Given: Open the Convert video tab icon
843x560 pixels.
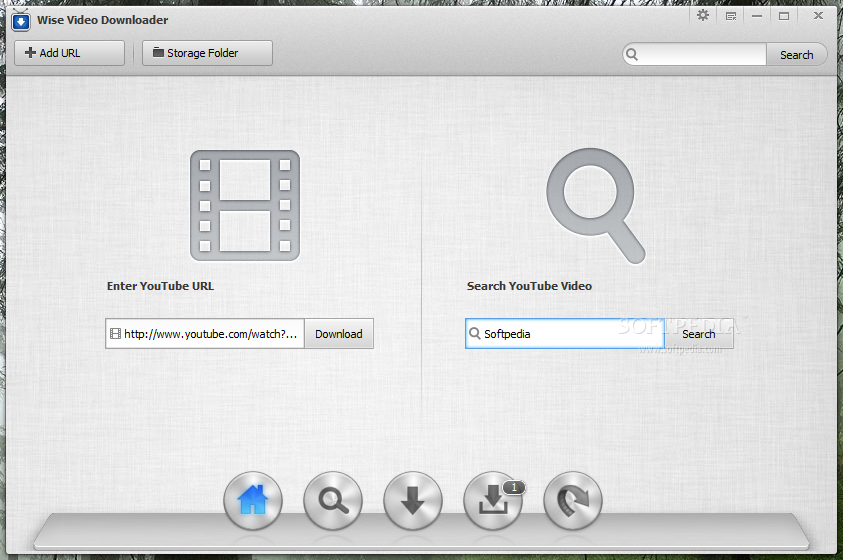Looking at the screenshot, I should (x=573, y=500).
